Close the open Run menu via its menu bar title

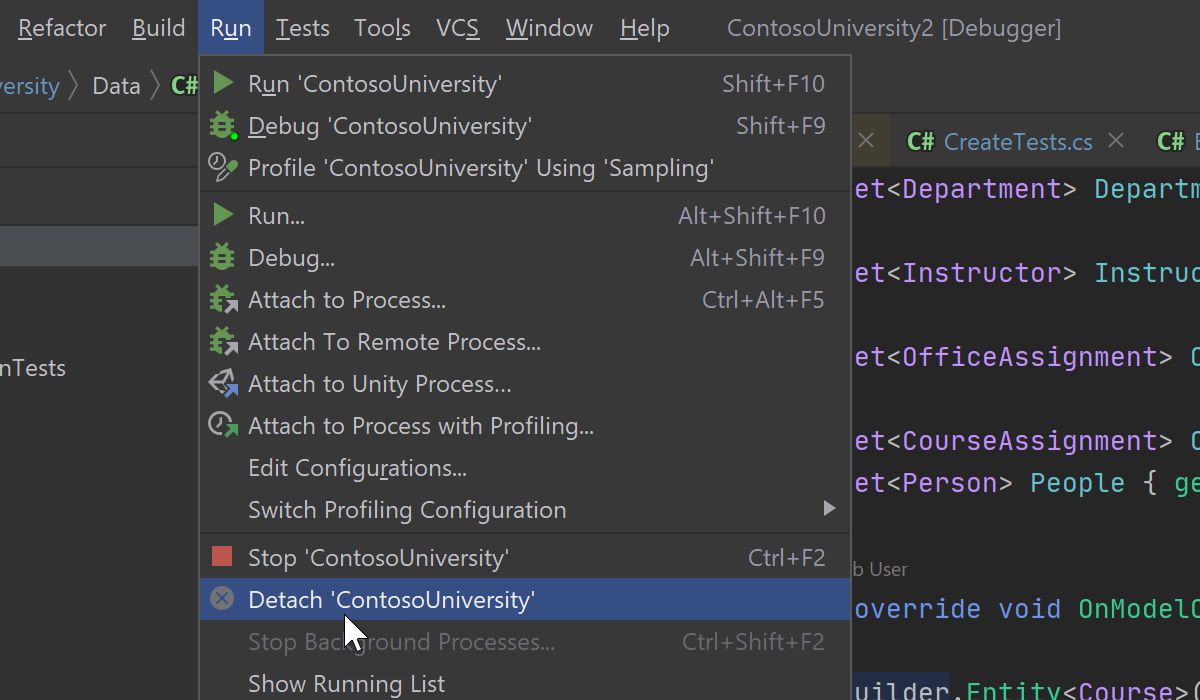(x=231, y=28)
